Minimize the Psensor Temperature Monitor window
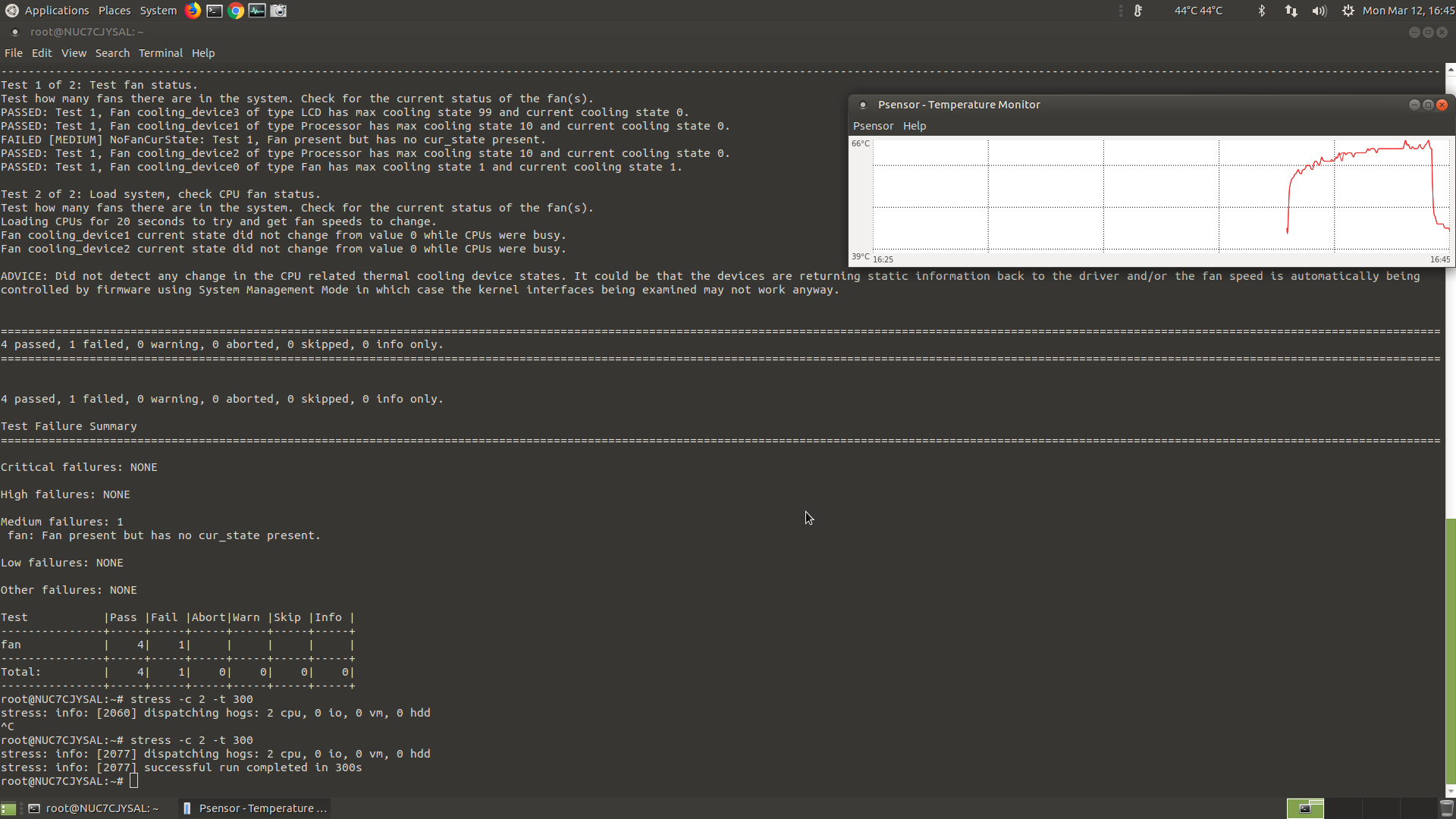This screenshot has width=1456, height=819. pyautogui.click(x=1414, y=105)
